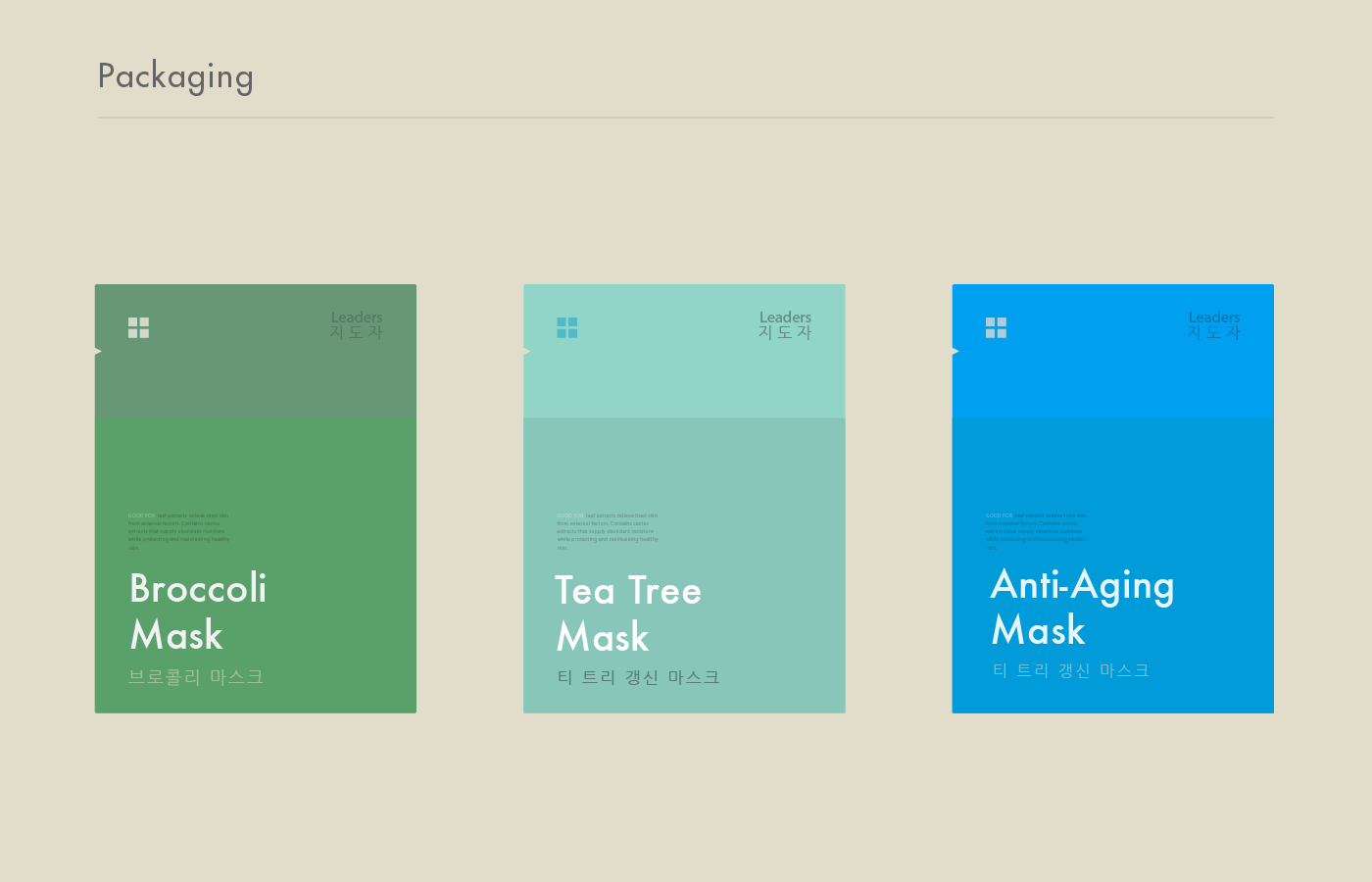Click the divider line below the Packaging heading
Screen dimensions: 1372x882
(x=686, y=118)
